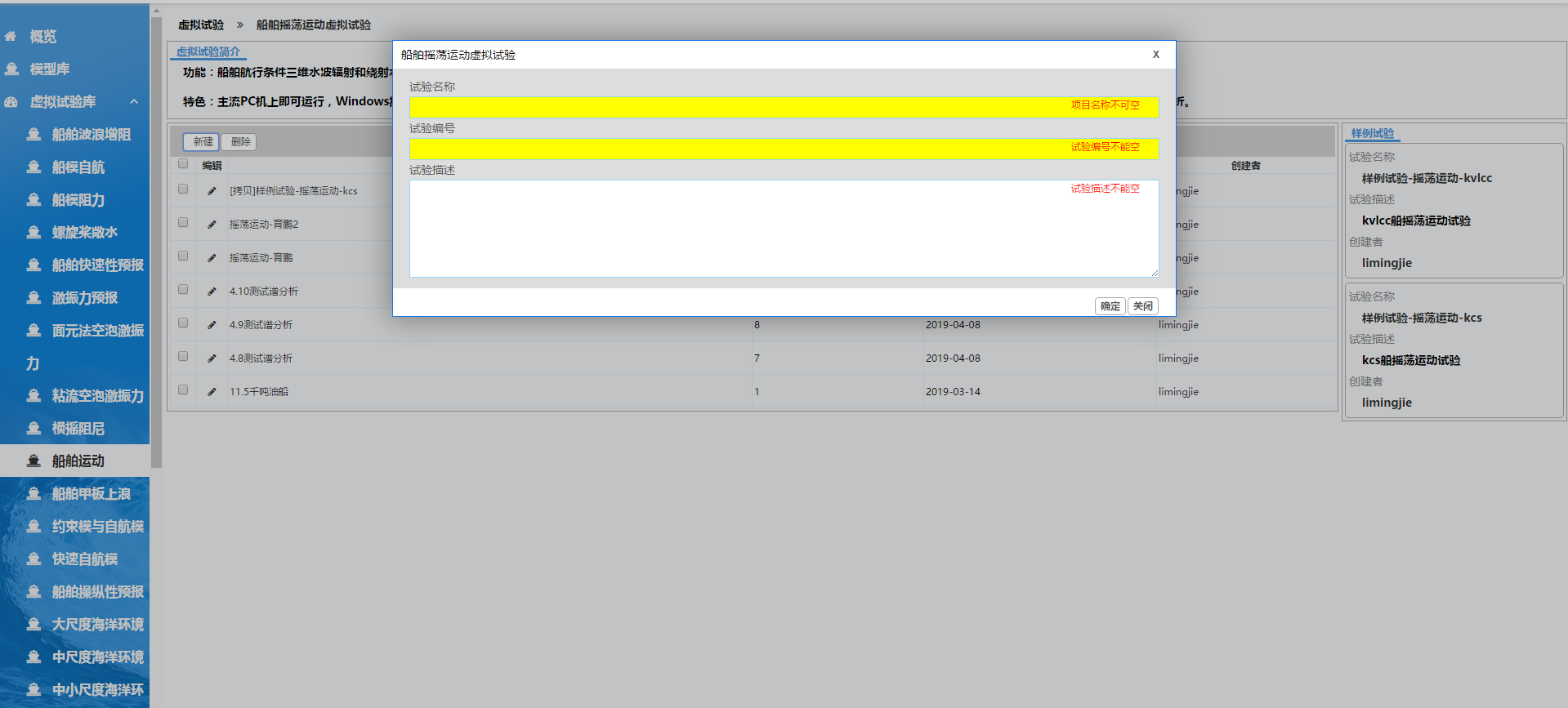Select 模型库 from the sidebar menu
Screen dimensions: 1568x708
click(x=49, y=69)
